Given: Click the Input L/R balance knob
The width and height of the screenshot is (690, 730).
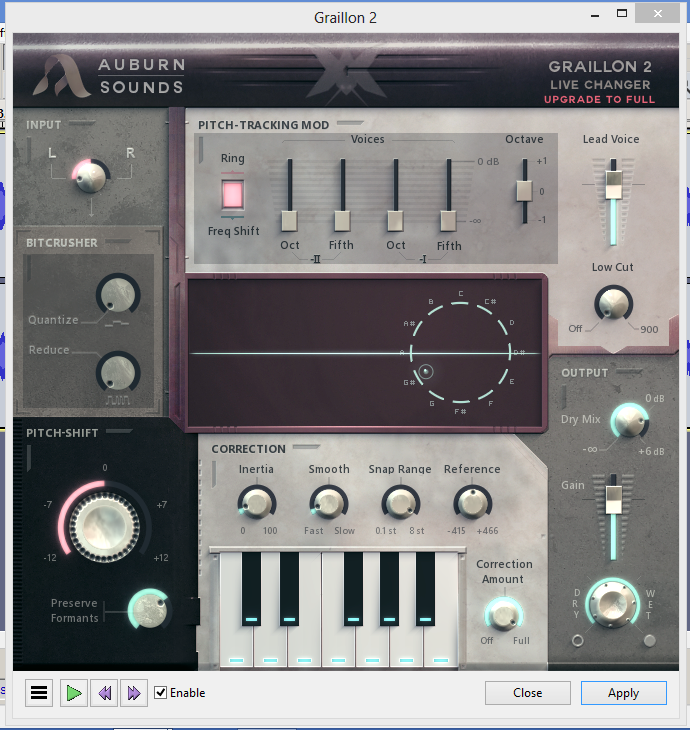Looking at the screenshot, I should tap(91, 176).
